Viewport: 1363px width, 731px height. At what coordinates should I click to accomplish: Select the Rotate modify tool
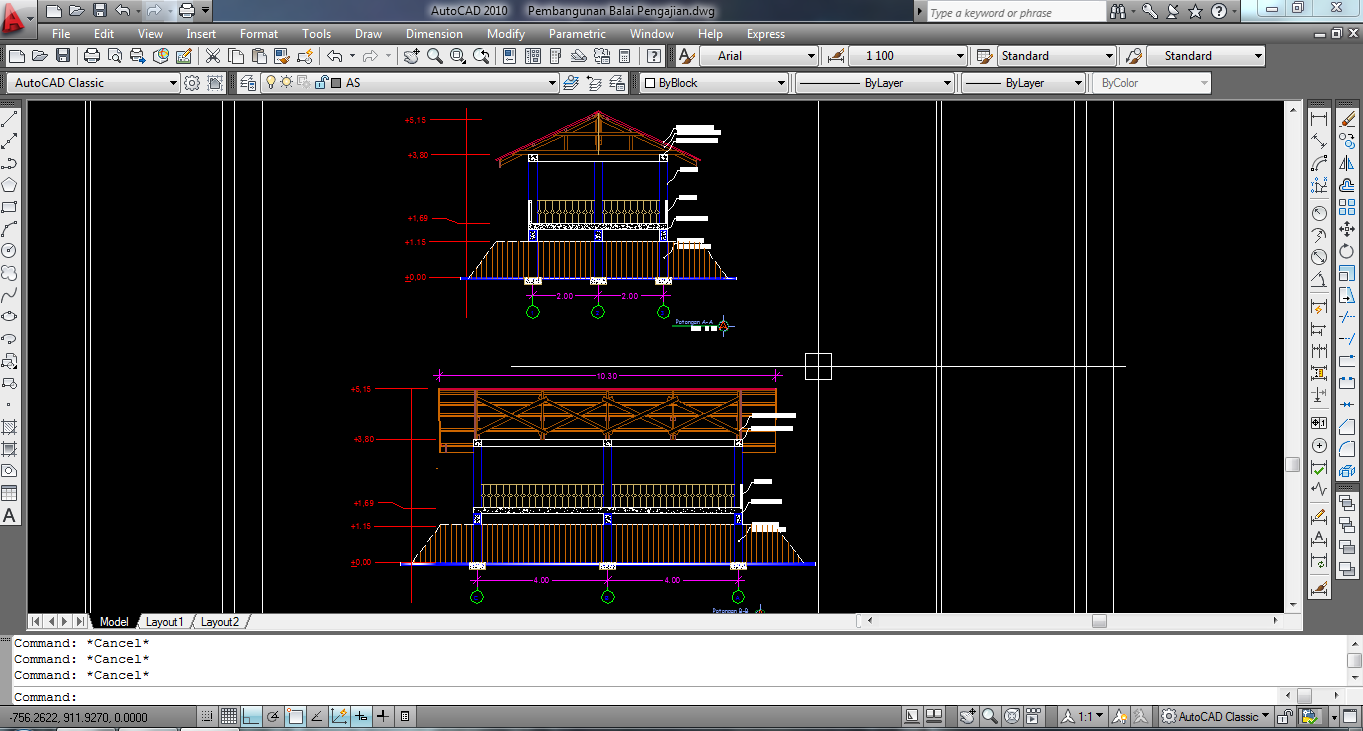1347,252
